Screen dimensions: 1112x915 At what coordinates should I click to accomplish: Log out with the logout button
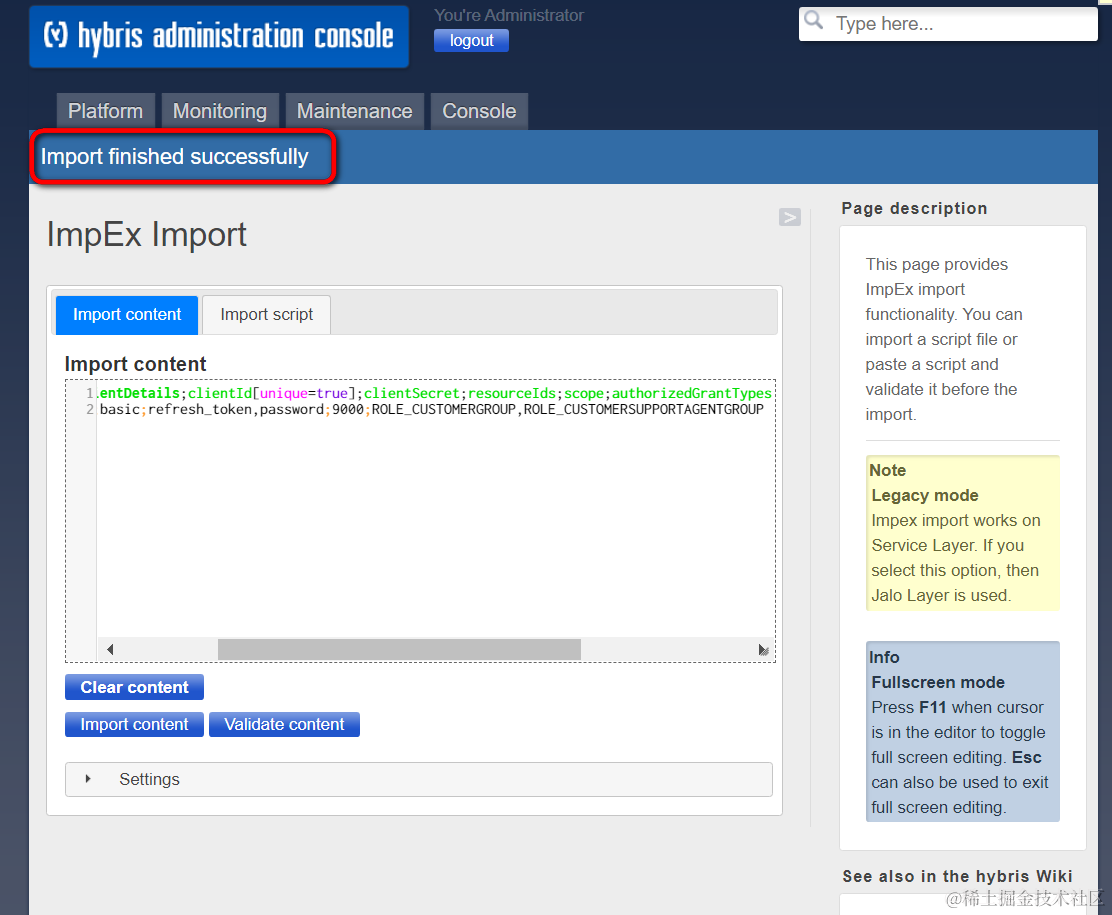(x=472, y=40)
